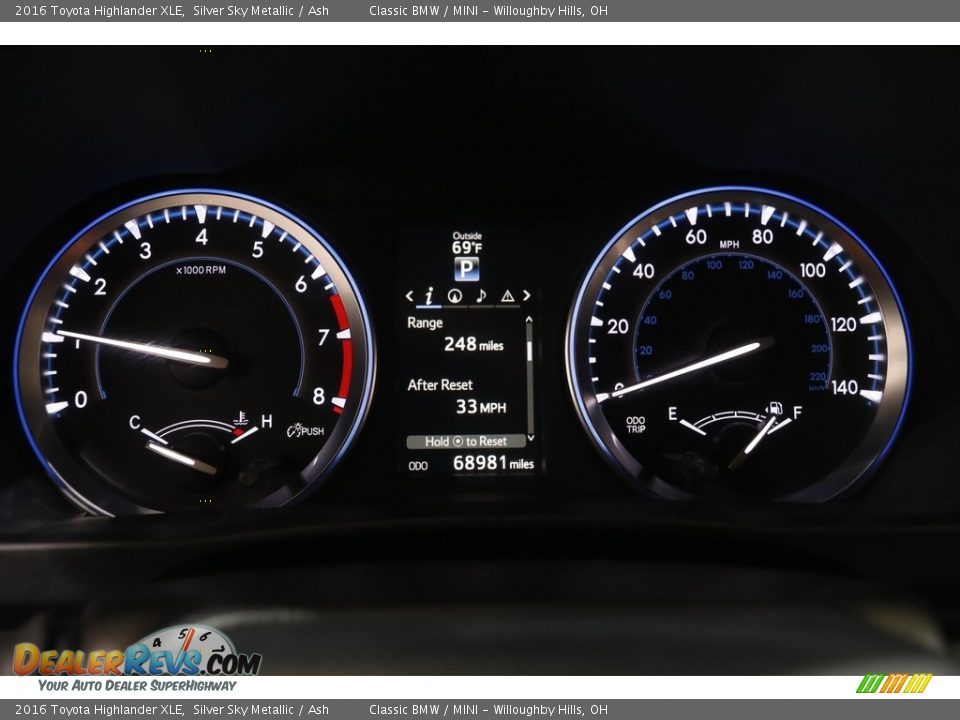Screen dimensions: 960x720
Task: Select the 'After Reset' label
Action: coord(440,385)
